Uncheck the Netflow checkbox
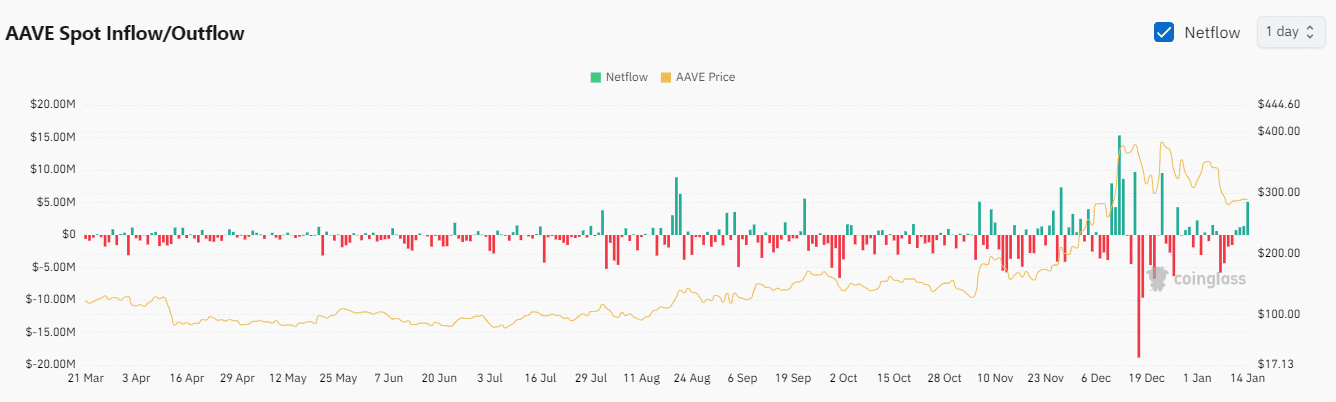Image resolution: width=1336 pixels, height=402 pixels. (x=1164, y=32)
